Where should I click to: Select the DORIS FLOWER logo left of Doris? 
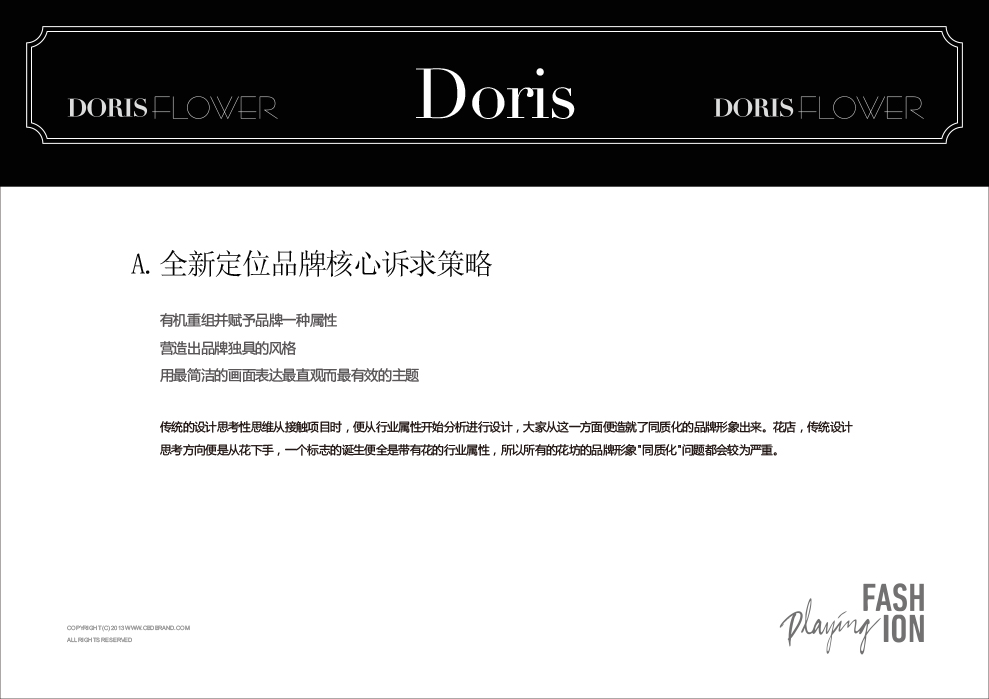point(173,108)
